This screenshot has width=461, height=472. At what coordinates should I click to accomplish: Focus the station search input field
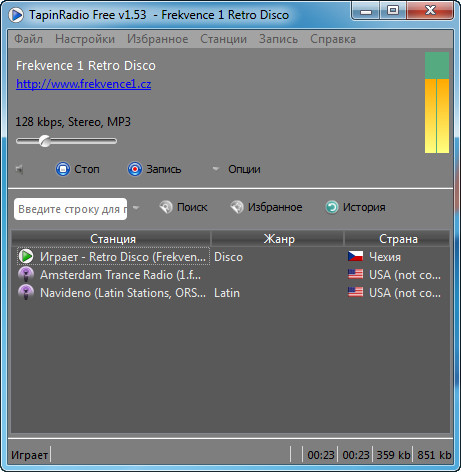pos(70,209)
